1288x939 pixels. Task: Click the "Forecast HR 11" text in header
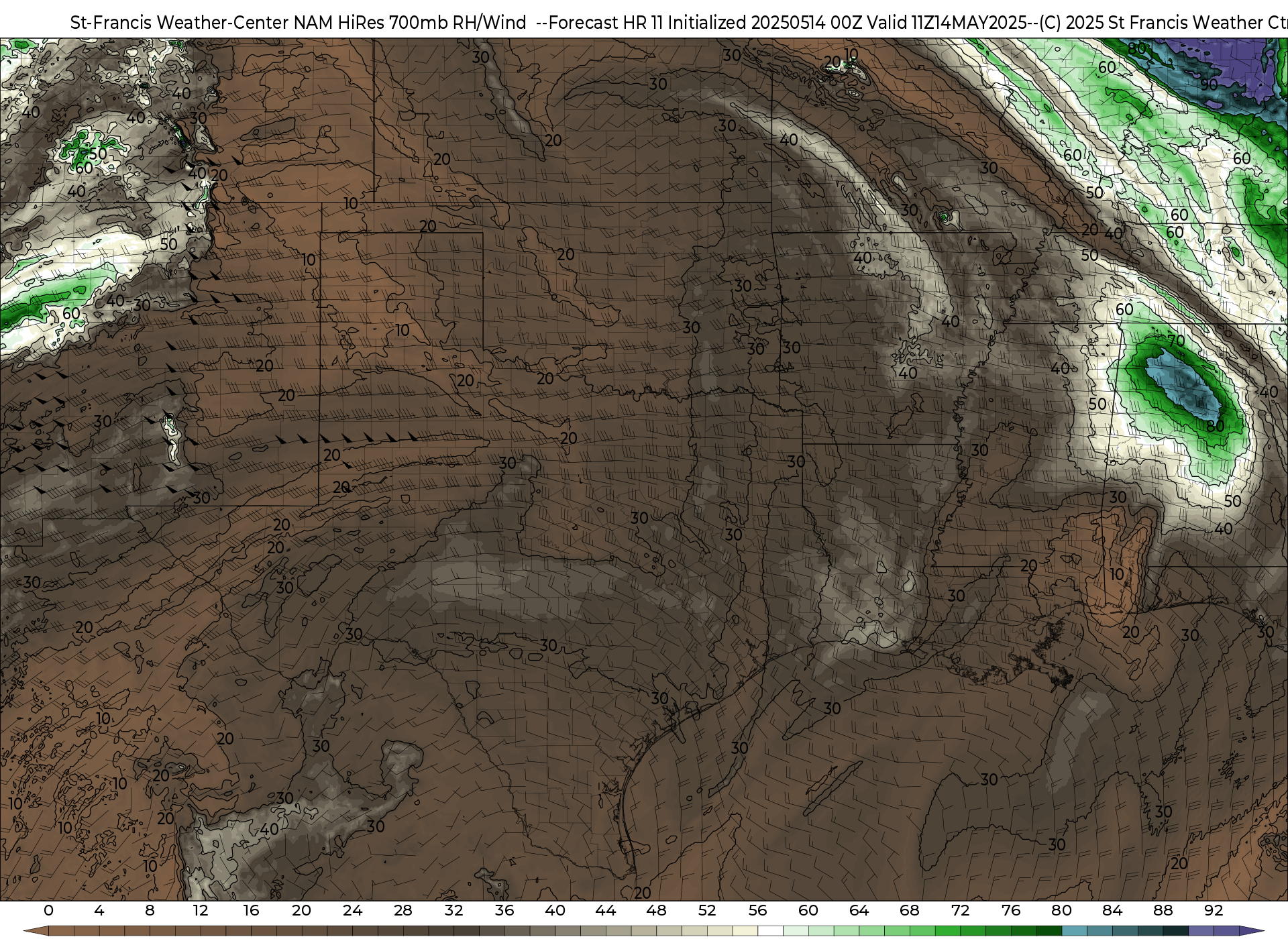click(606, 23)
